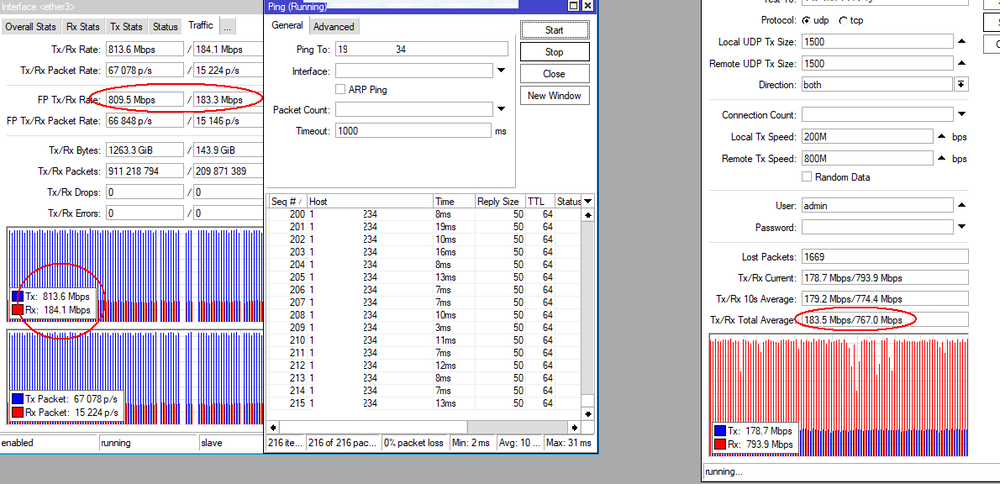Click blue Tx legend swatch in interface graph
The width and height of the screenshot is (1000, 484).
18,297
